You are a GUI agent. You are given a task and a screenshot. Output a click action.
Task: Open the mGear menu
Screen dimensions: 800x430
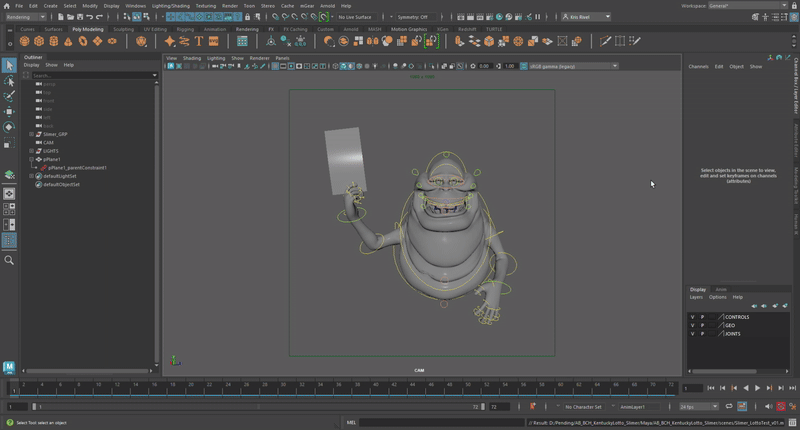tap(307, 6)
